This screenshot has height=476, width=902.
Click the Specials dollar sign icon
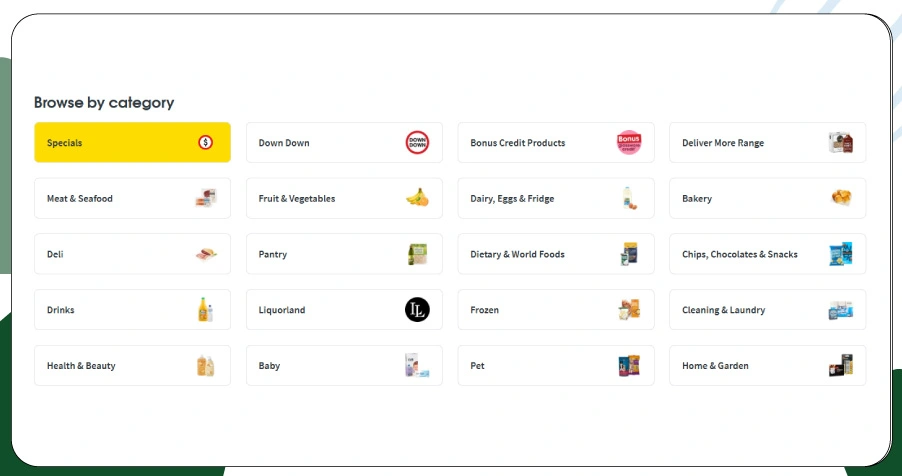click(x=206, y=143)
